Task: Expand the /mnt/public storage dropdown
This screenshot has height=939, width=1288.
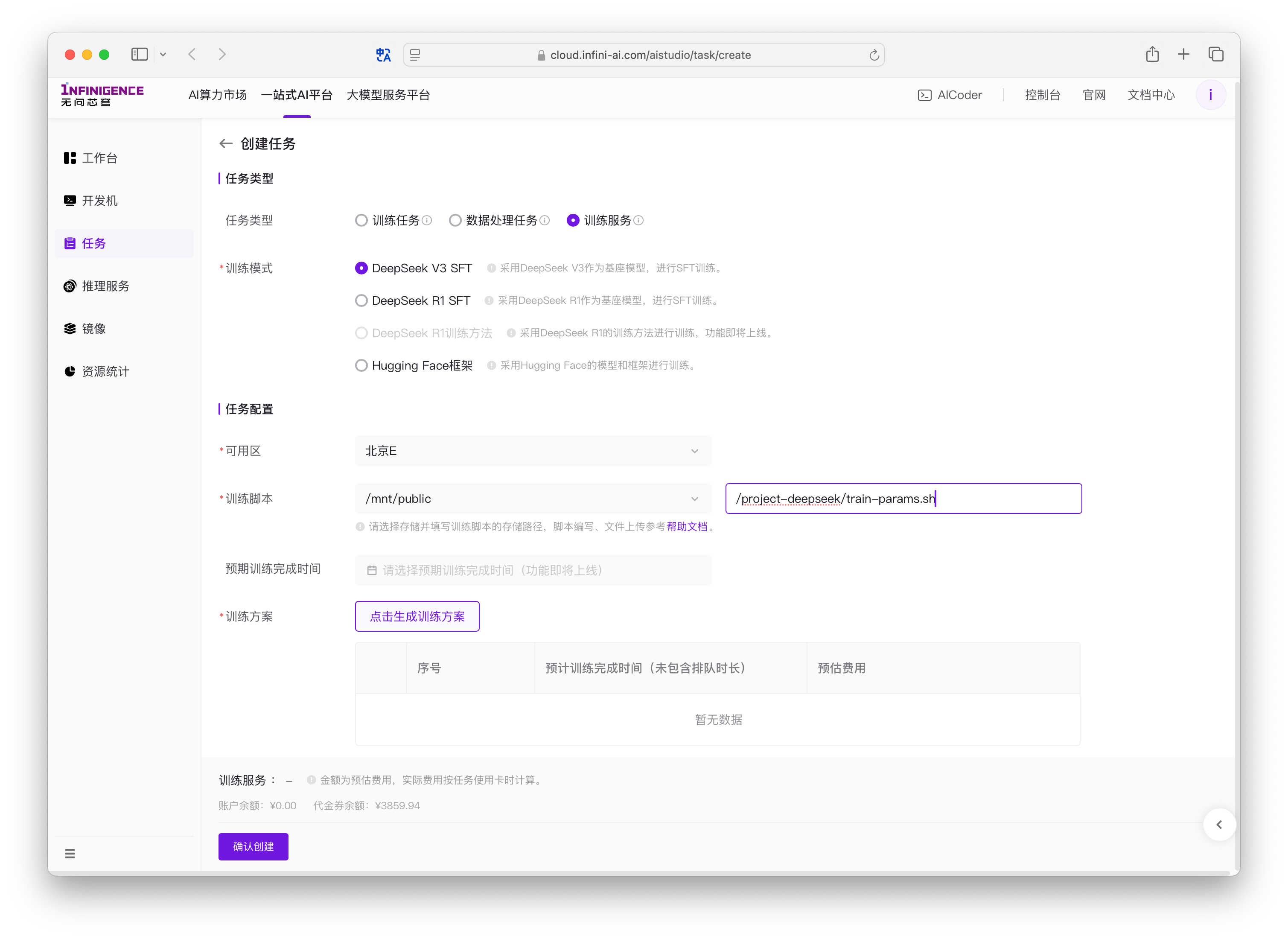Action: (x=533, y=499)
